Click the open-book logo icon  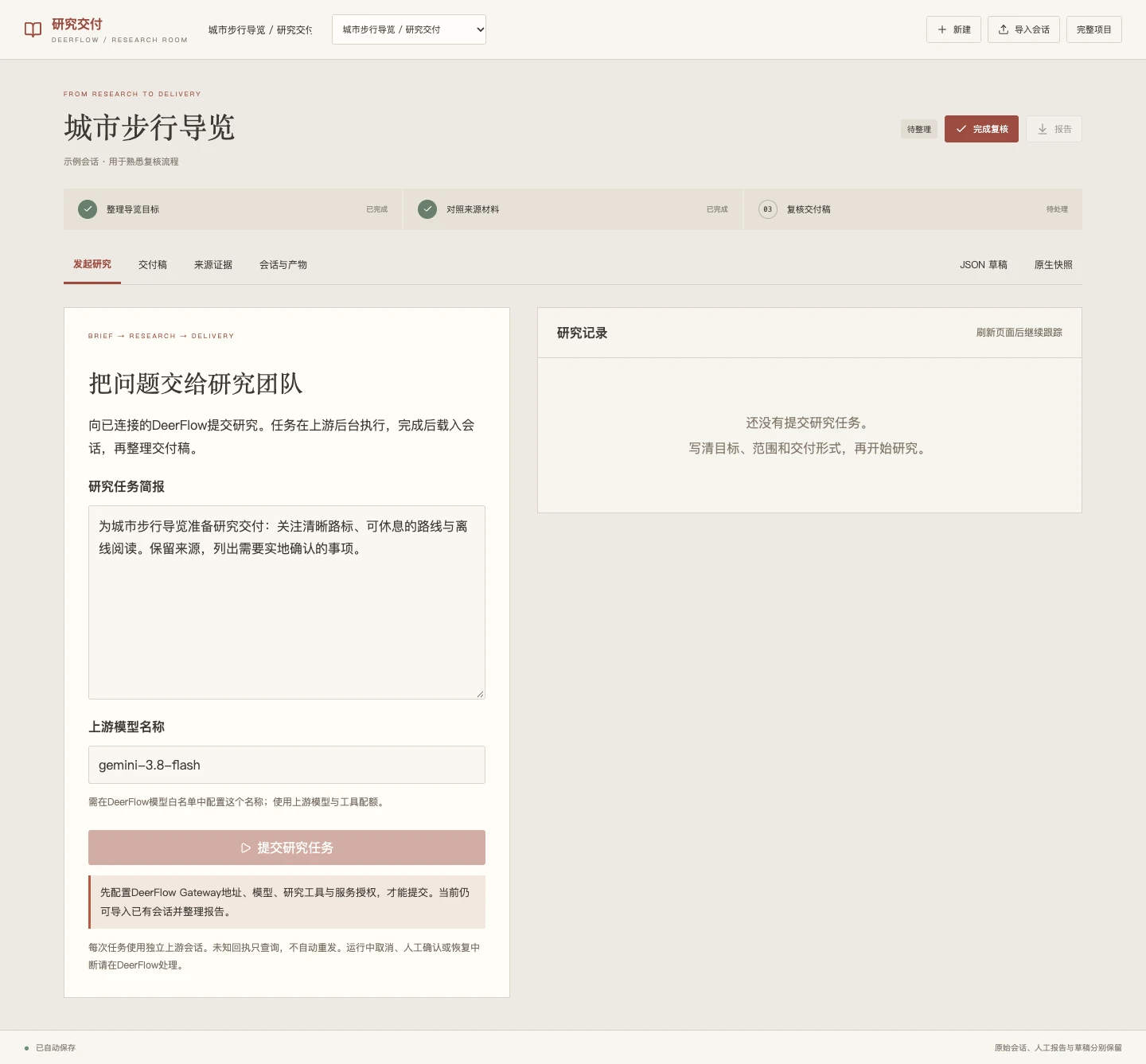pos(33,29)
